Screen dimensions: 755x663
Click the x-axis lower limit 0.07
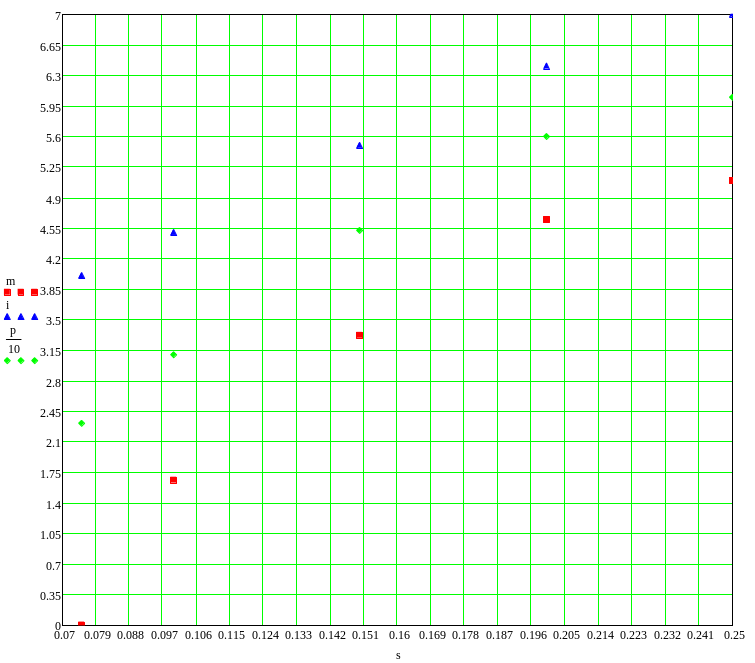click(x=64, y=635)
